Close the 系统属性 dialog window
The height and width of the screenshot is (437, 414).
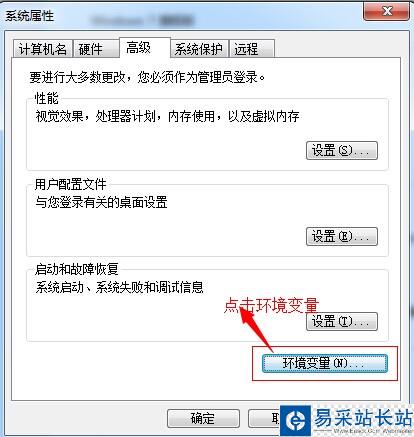(387, 12)
